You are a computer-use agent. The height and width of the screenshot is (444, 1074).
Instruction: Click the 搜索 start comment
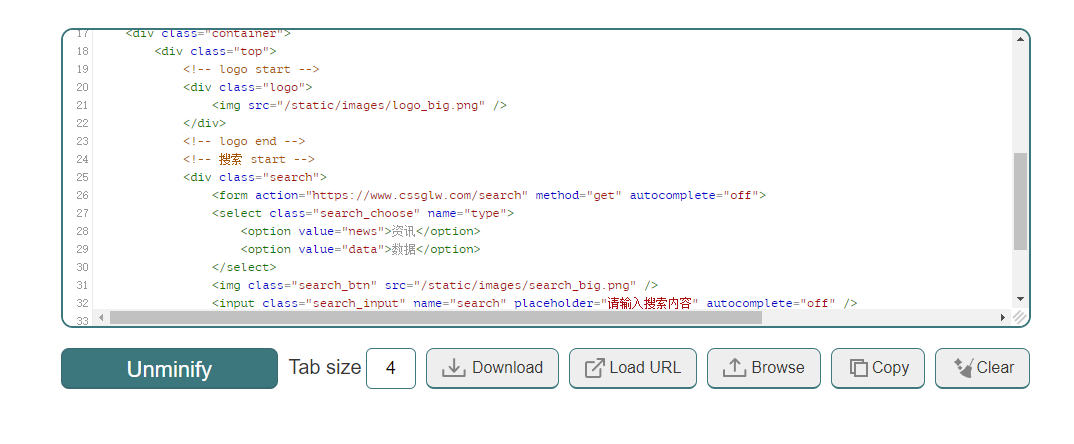(x=249, y=159)
